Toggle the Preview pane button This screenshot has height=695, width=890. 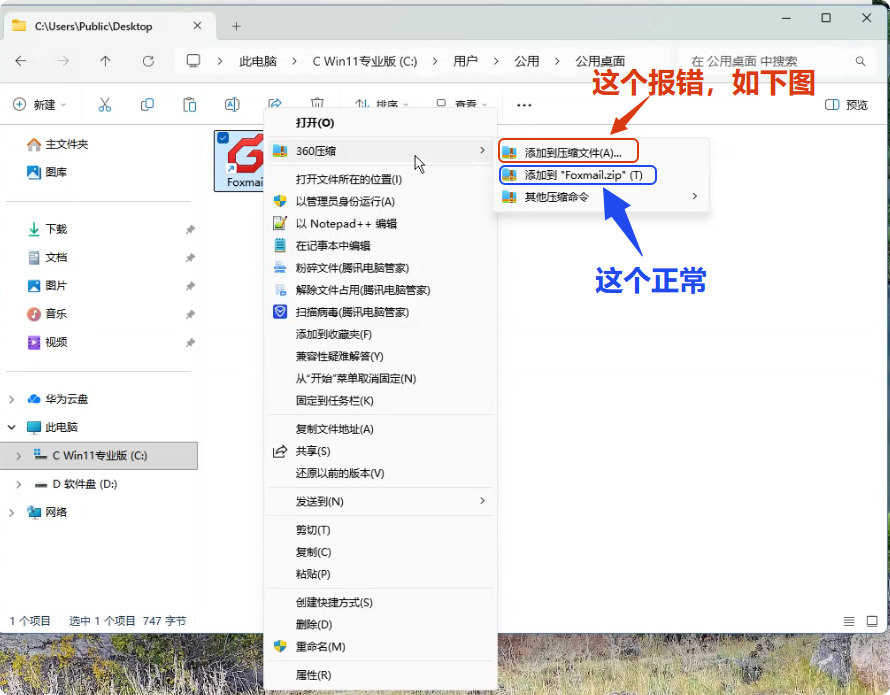[x=846, y=104]
